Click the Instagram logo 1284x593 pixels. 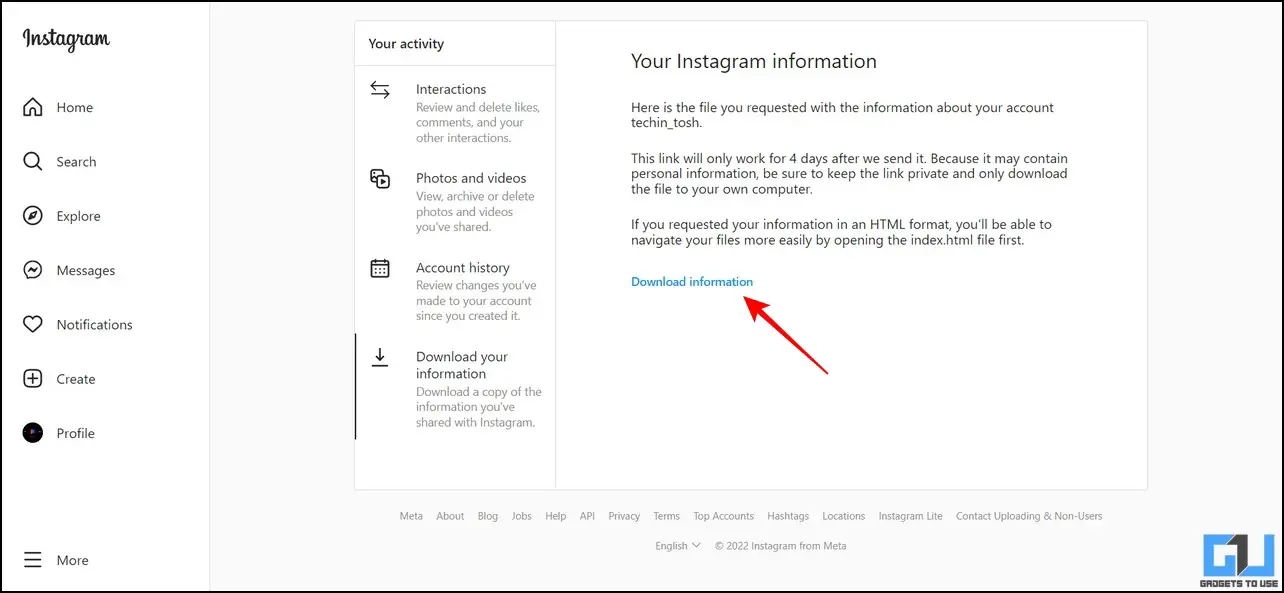pos(66,40)
